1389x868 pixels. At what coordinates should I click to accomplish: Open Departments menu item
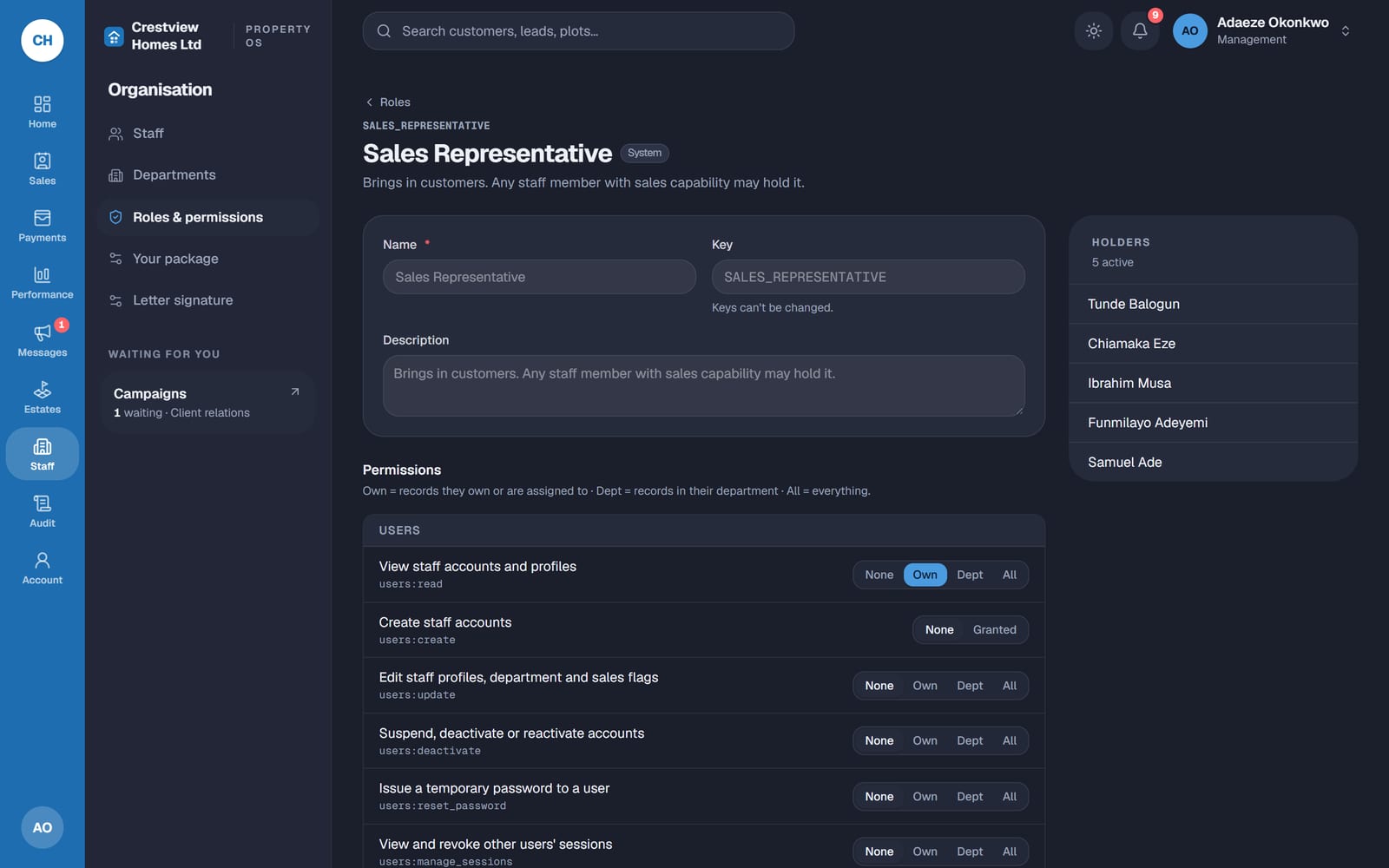pyautogui.click(x=208, y=175)
